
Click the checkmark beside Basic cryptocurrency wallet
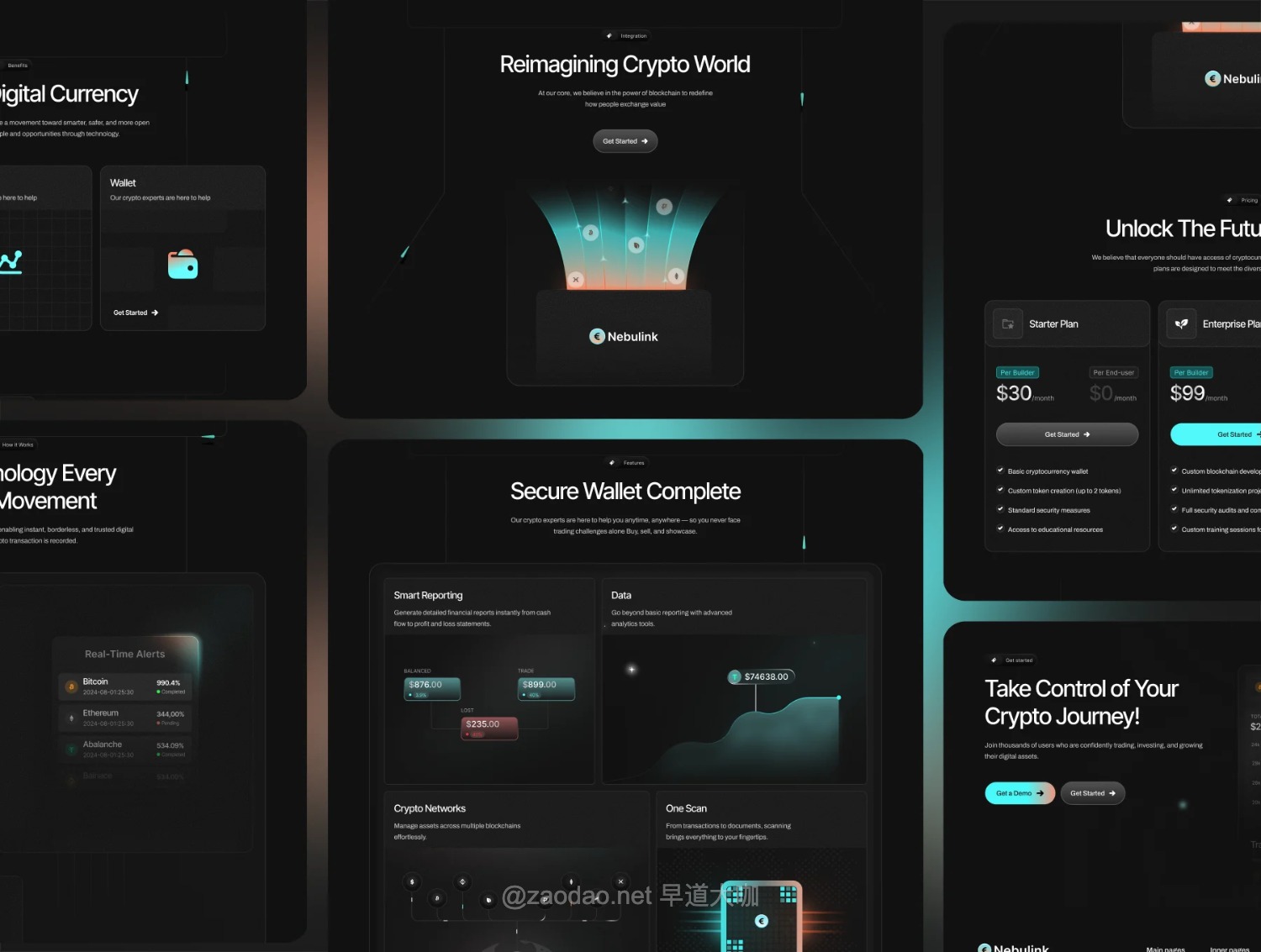[1000, 471]
